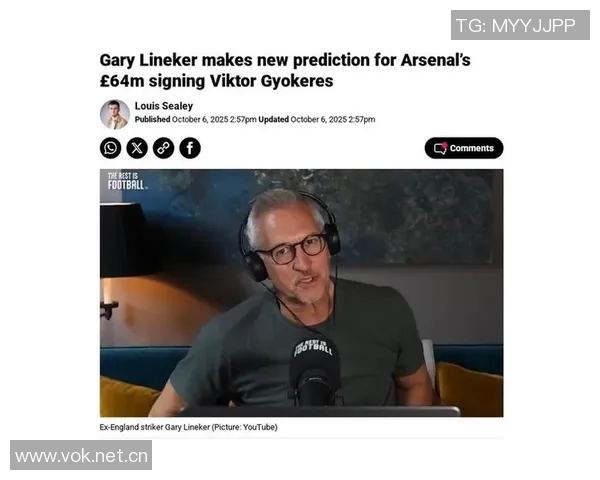Click the microphone's Rest Is Football label
Image resolution: width=600 pixels, height=480 pixels.
coord(313,348)
